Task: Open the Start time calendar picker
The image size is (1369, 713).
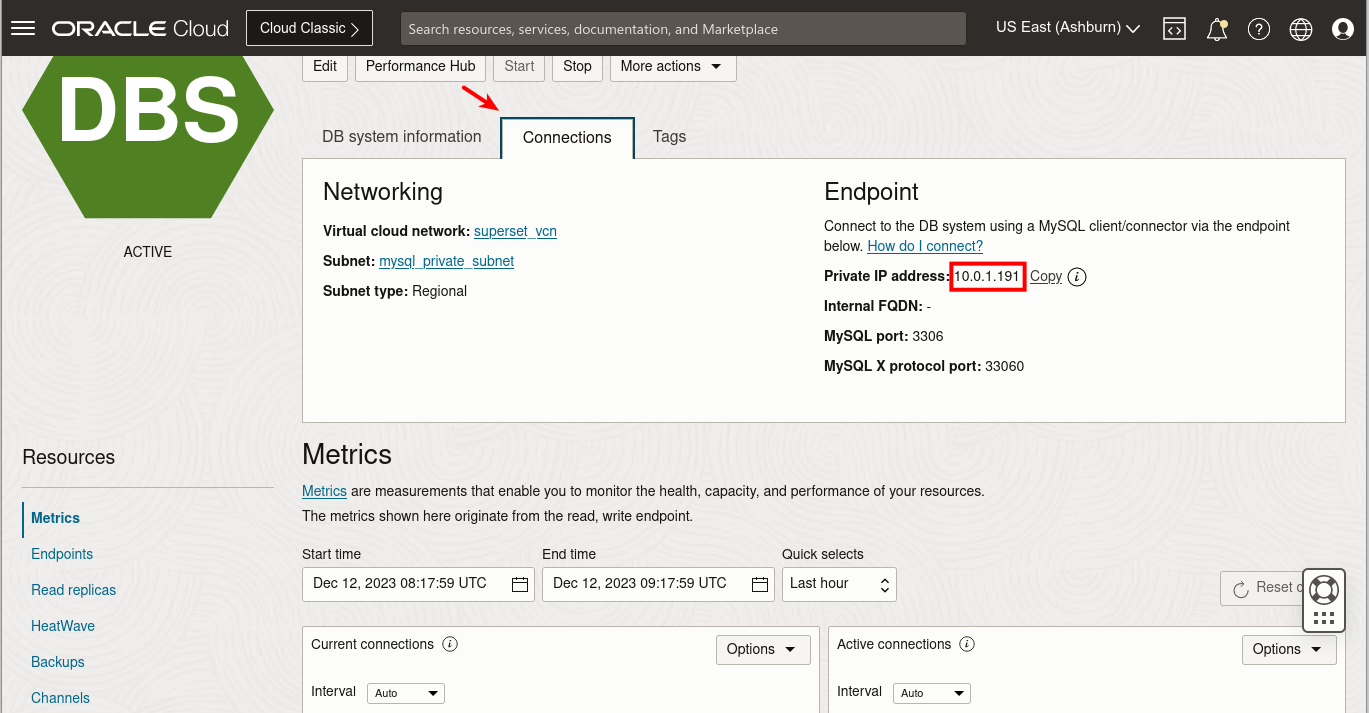Action: [x=519, y=584]
